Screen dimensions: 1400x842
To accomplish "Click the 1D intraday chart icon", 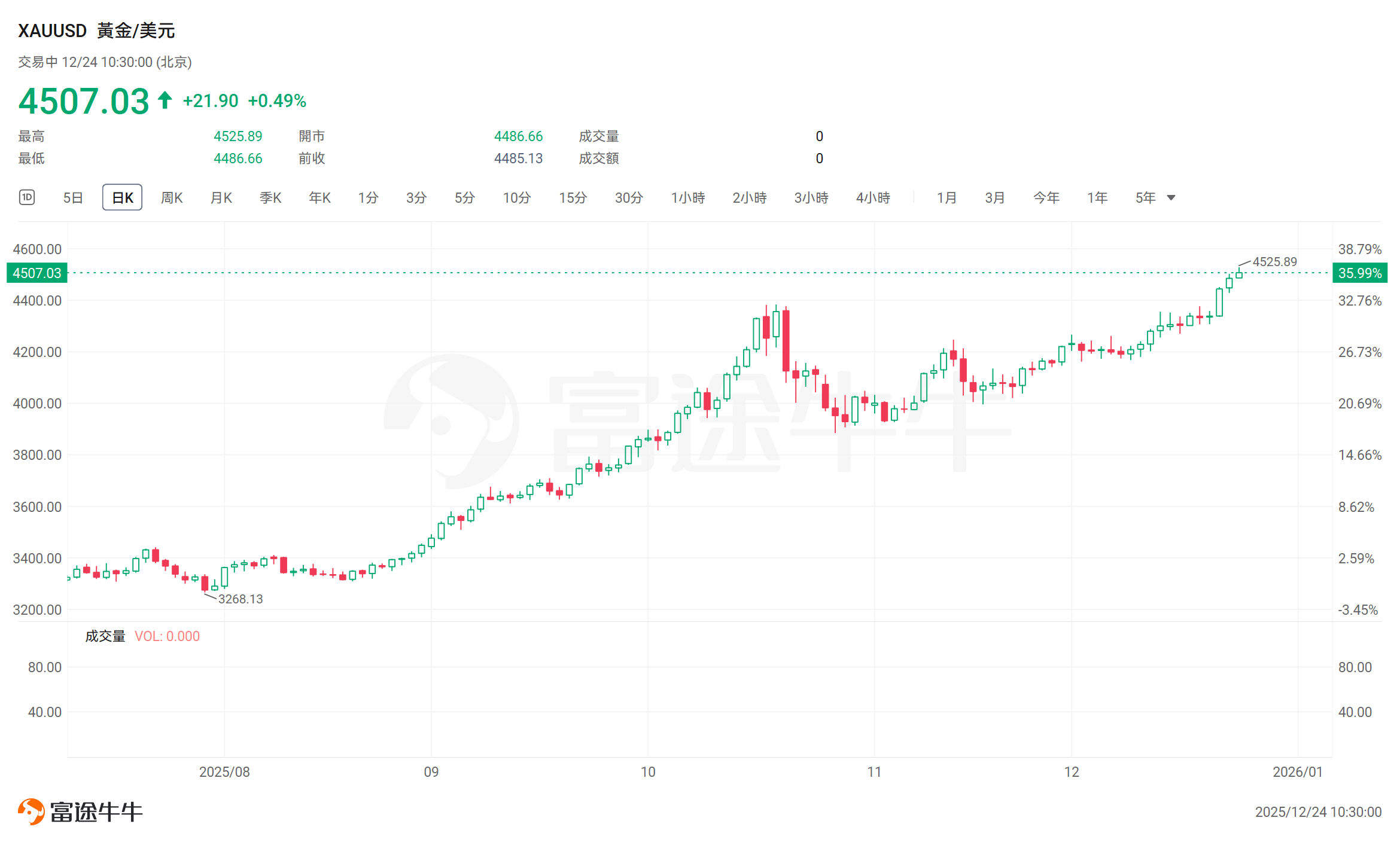I will point(27,197).
